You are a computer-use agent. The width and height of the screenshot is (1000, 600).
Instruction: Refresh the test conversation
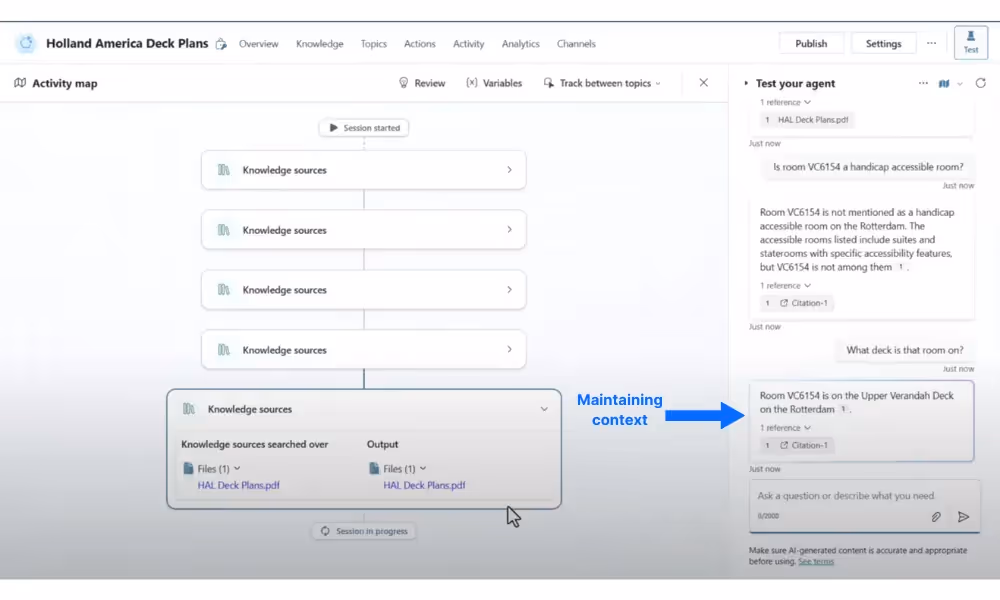coord(981,83)
